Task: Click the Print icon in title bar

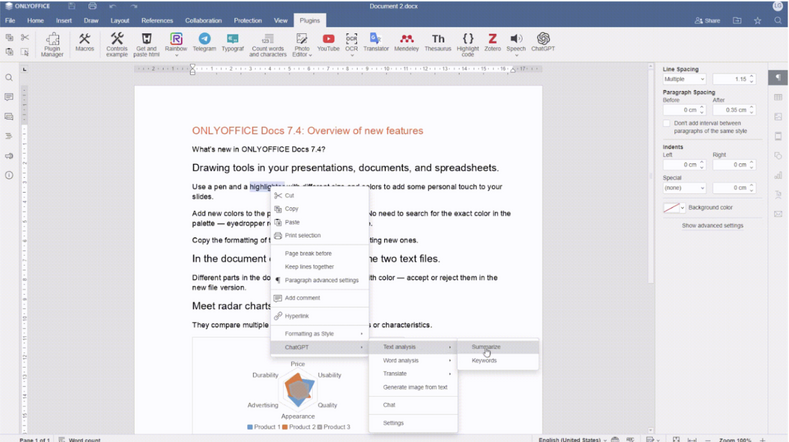Action: 92,7
